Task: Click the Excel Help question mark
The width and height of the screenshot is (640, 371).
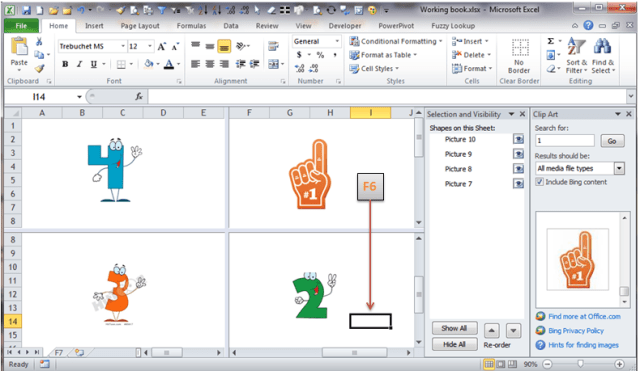Action: pos(588,26)
